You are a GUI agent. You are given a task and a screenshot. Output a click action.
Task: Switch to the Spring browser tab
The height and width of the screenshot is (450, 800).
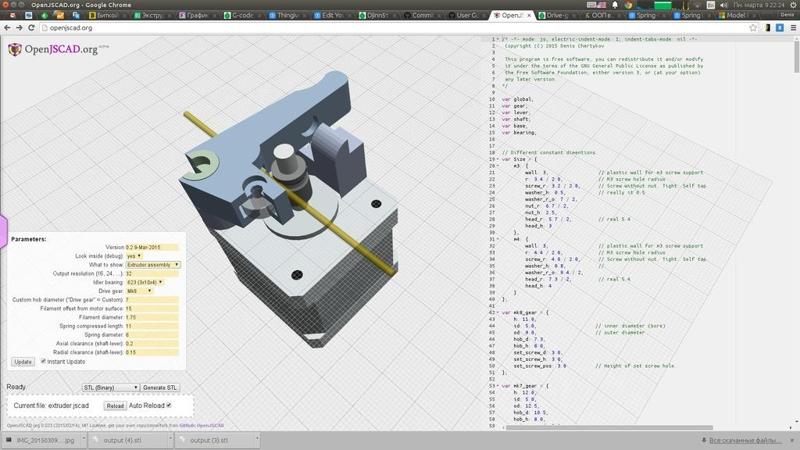click(x=645, y=16)
